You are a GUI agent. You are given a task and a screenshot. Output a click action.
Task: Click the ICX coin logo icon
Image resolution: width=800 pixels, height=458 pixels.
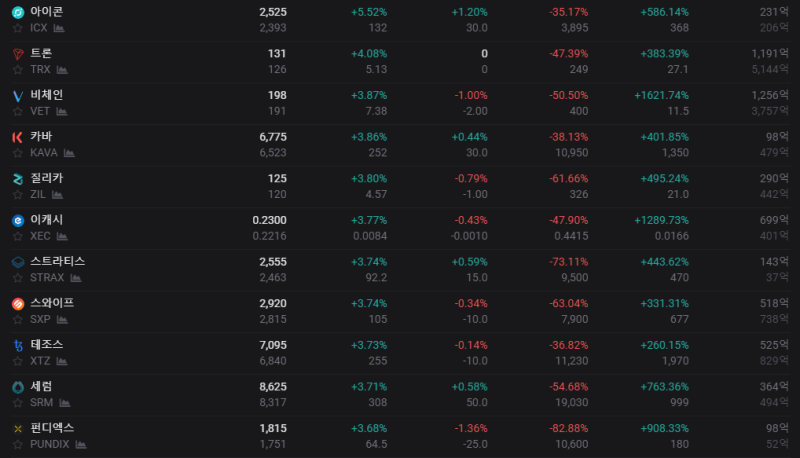click(18, 12)
